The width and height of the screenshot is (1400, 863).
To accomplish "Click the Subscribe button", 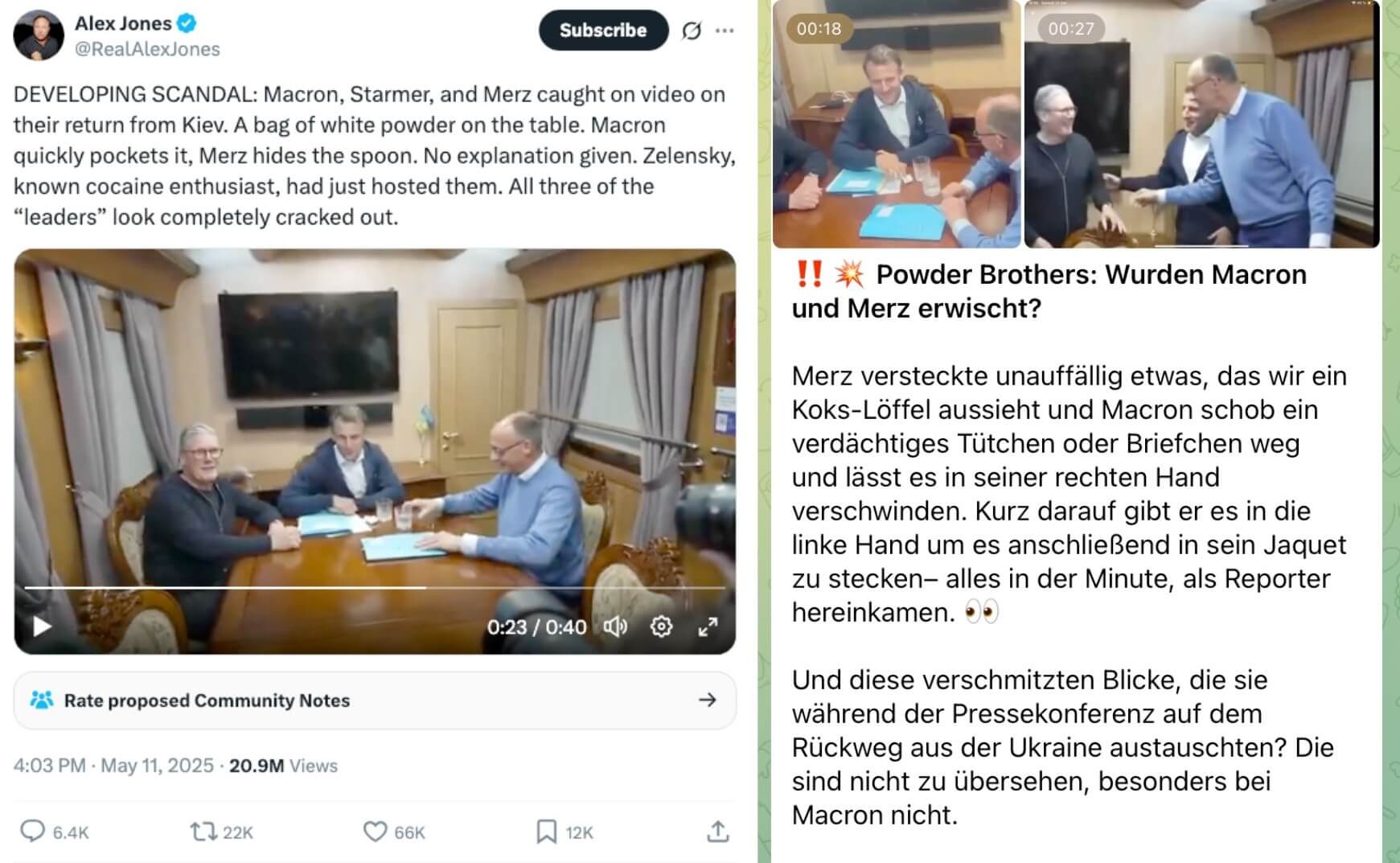I will (x=603, y=31).
